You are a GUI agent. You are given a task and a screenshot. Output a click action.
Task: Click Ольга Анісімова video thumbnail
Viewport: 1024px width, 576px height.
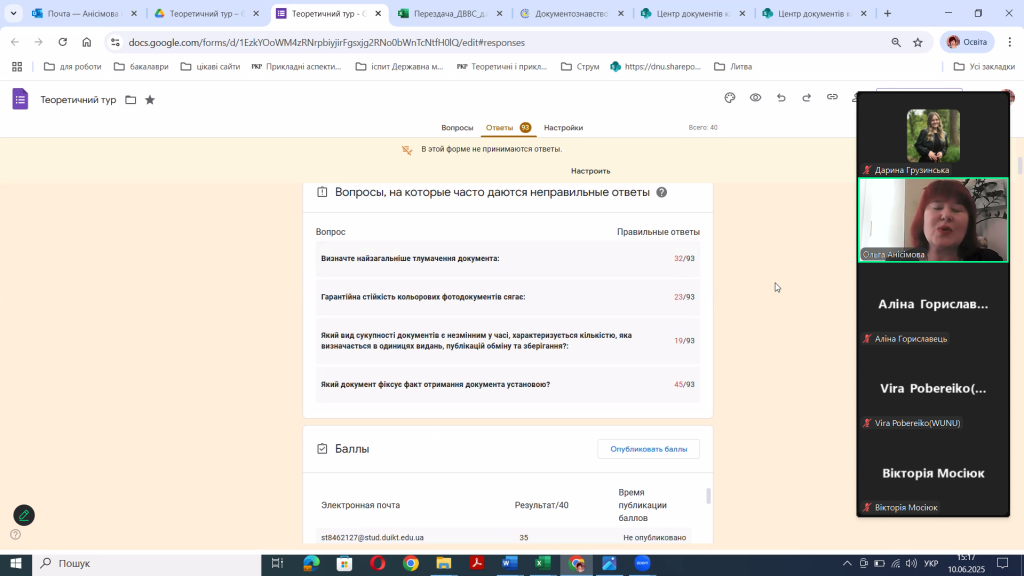(934, 219)
